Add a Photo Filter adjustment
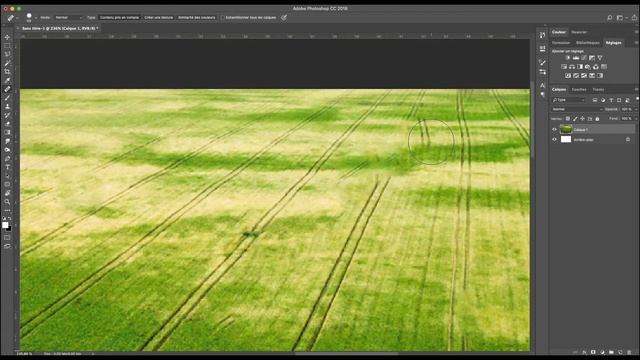 [588, 67]
